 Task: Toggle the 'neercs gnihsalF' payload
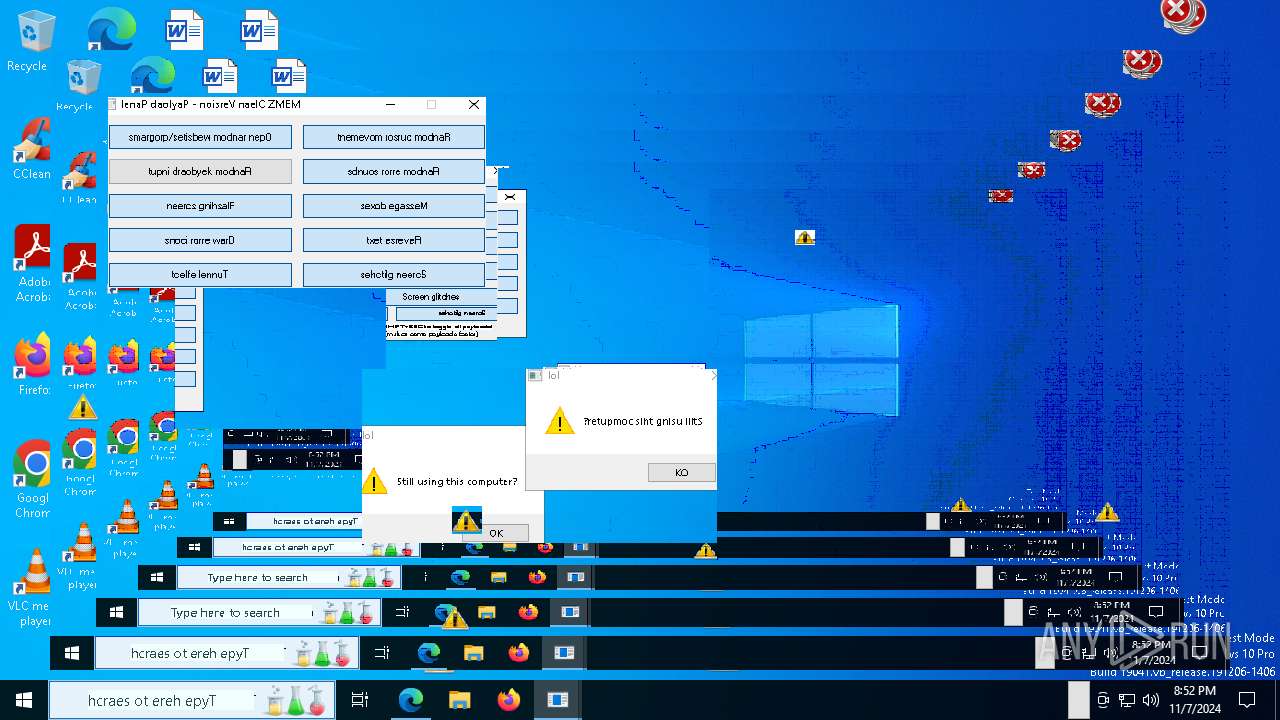coord(200,206)
